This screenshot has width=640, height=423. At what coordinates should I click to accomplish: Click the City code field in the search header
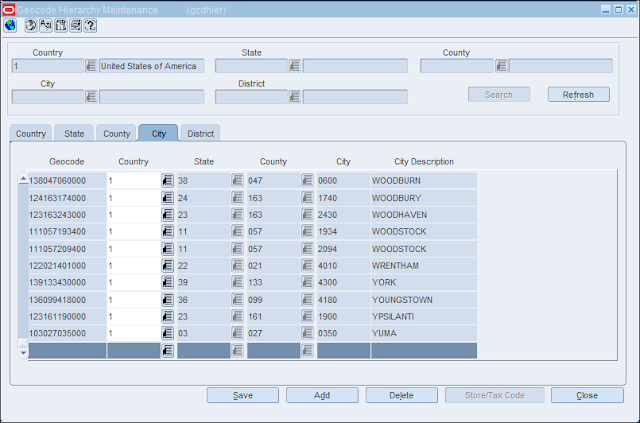(48, 97)
